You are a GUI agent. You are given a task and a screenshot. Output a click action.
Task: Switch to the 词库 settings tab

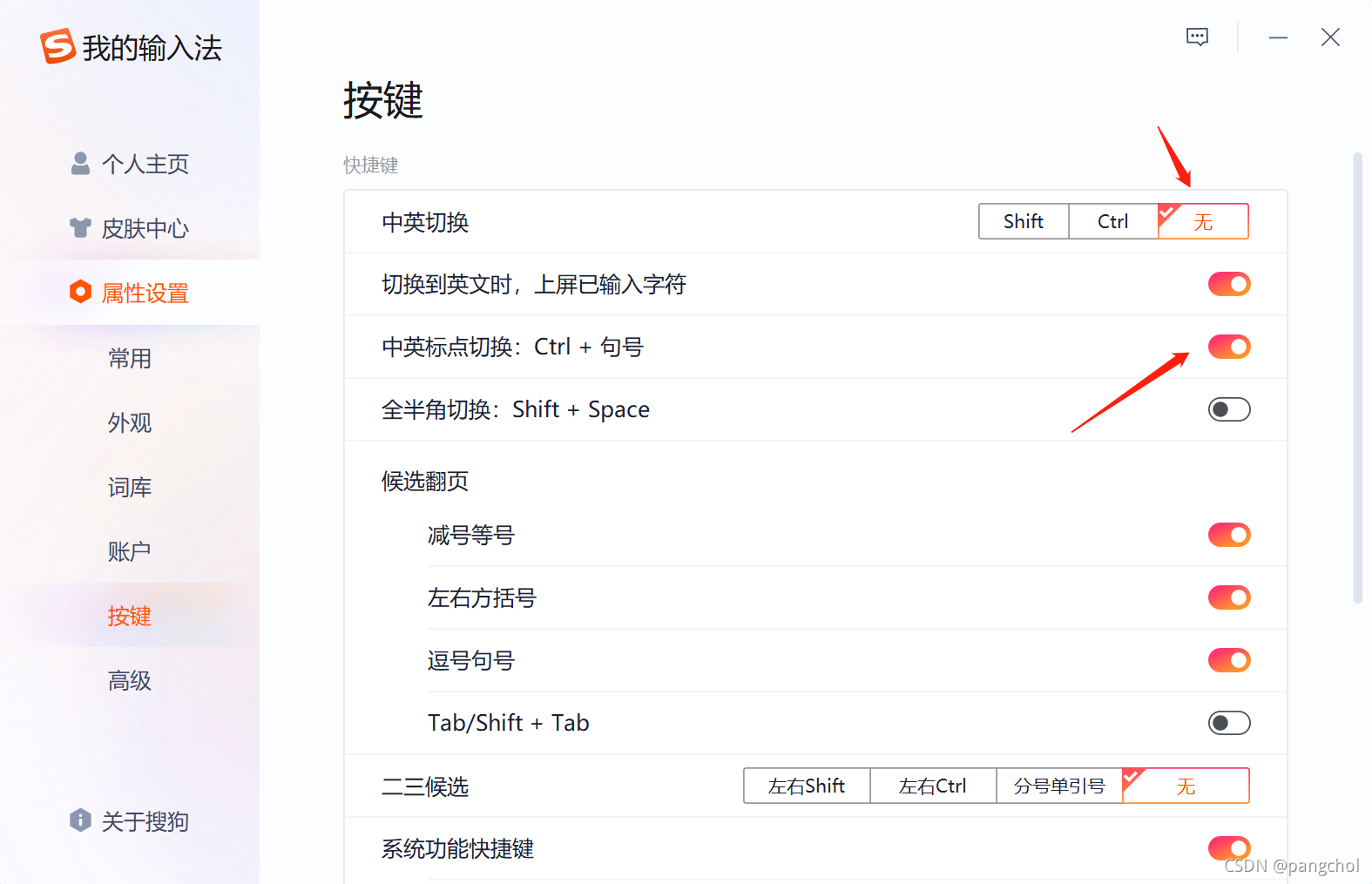coord(130,487)
